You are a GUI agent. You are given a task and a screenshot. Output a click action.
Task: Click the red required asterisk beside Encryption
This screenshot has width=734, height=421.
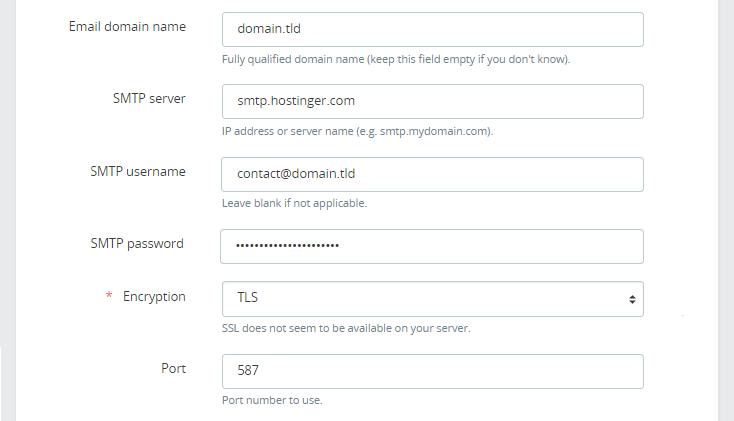coord(109,298)
